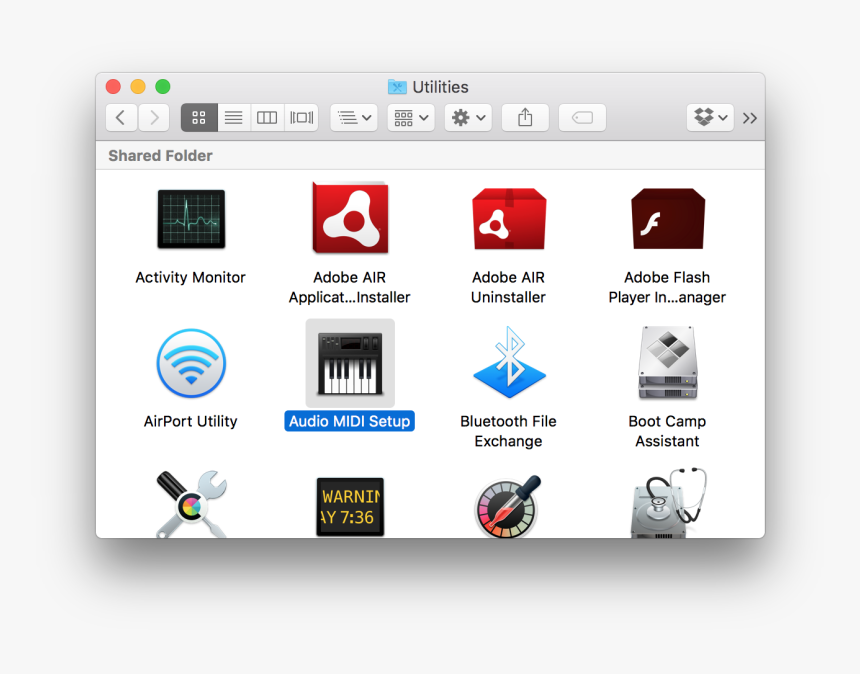Close the Utilities window

[x=114, y=87]
